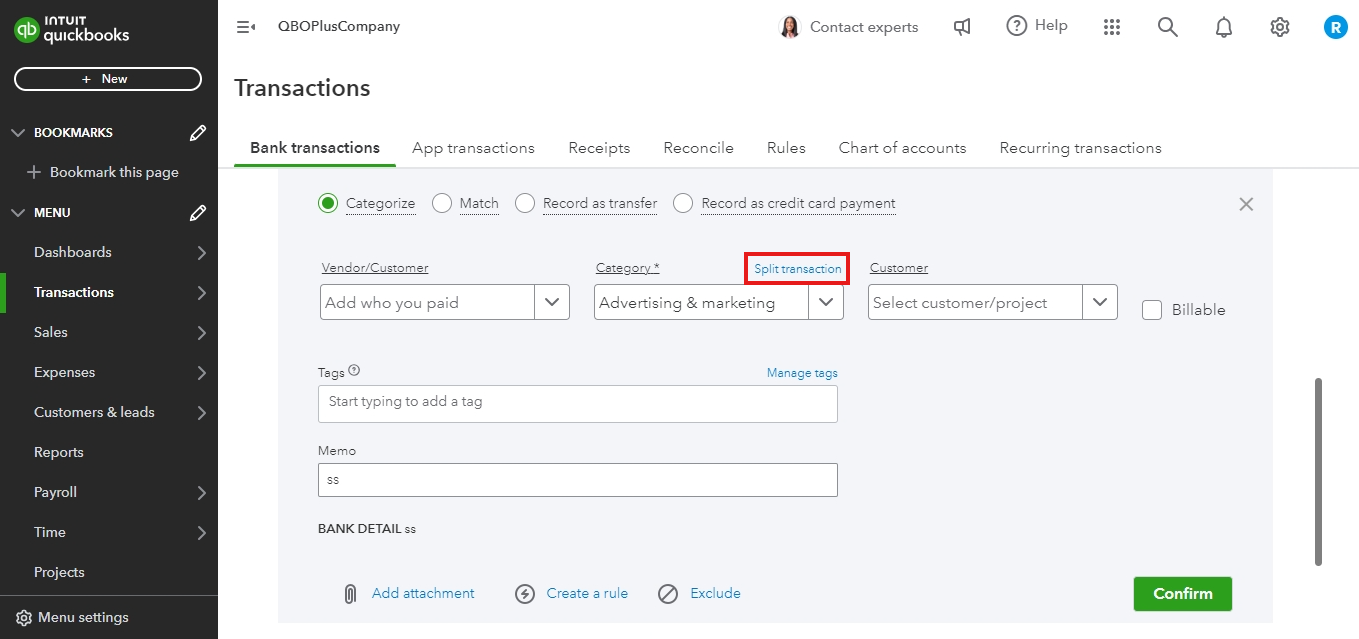
Task: Open the user profile avatar R
Action: [x=1335, y=27]
